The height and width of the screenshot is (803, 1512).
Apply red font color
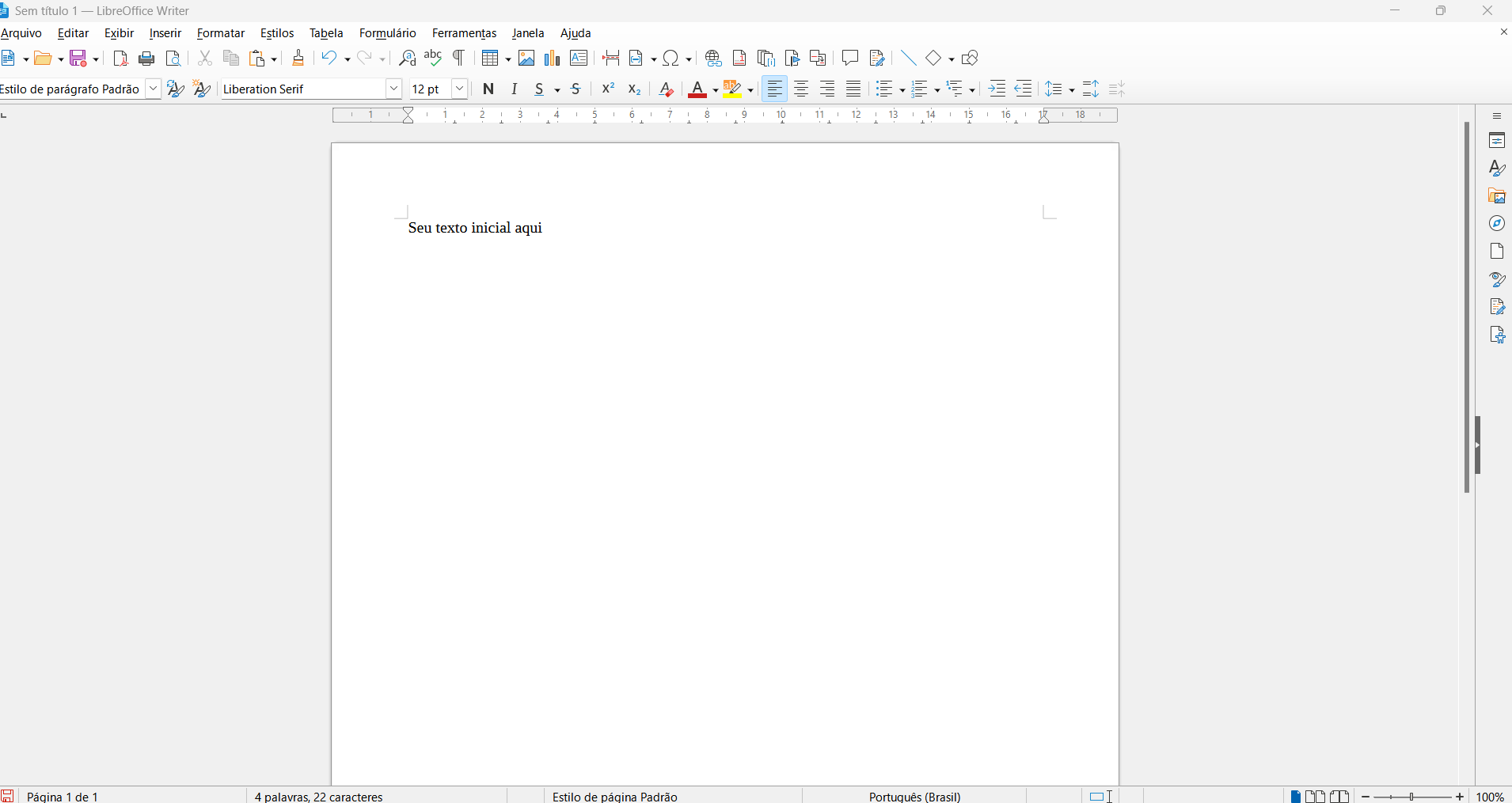point(697,89)
